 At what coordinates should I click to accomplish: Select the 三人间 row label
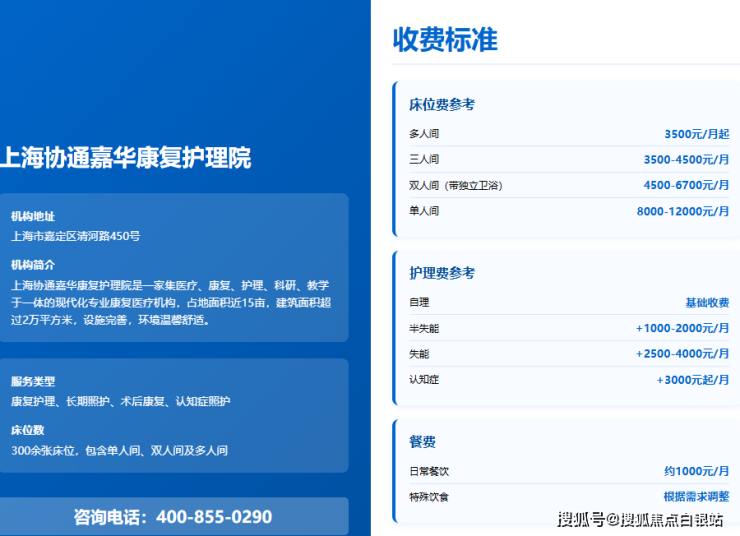tap(424, 159)
